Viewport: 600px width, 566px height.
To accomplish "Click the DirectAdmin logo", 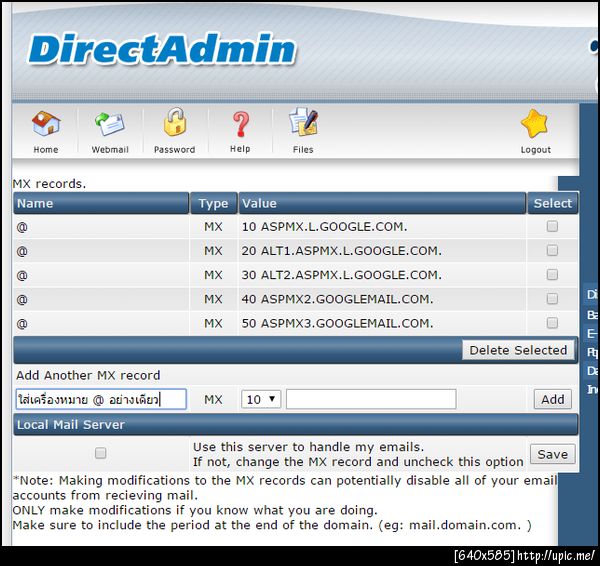I will (x=162, y=49).
